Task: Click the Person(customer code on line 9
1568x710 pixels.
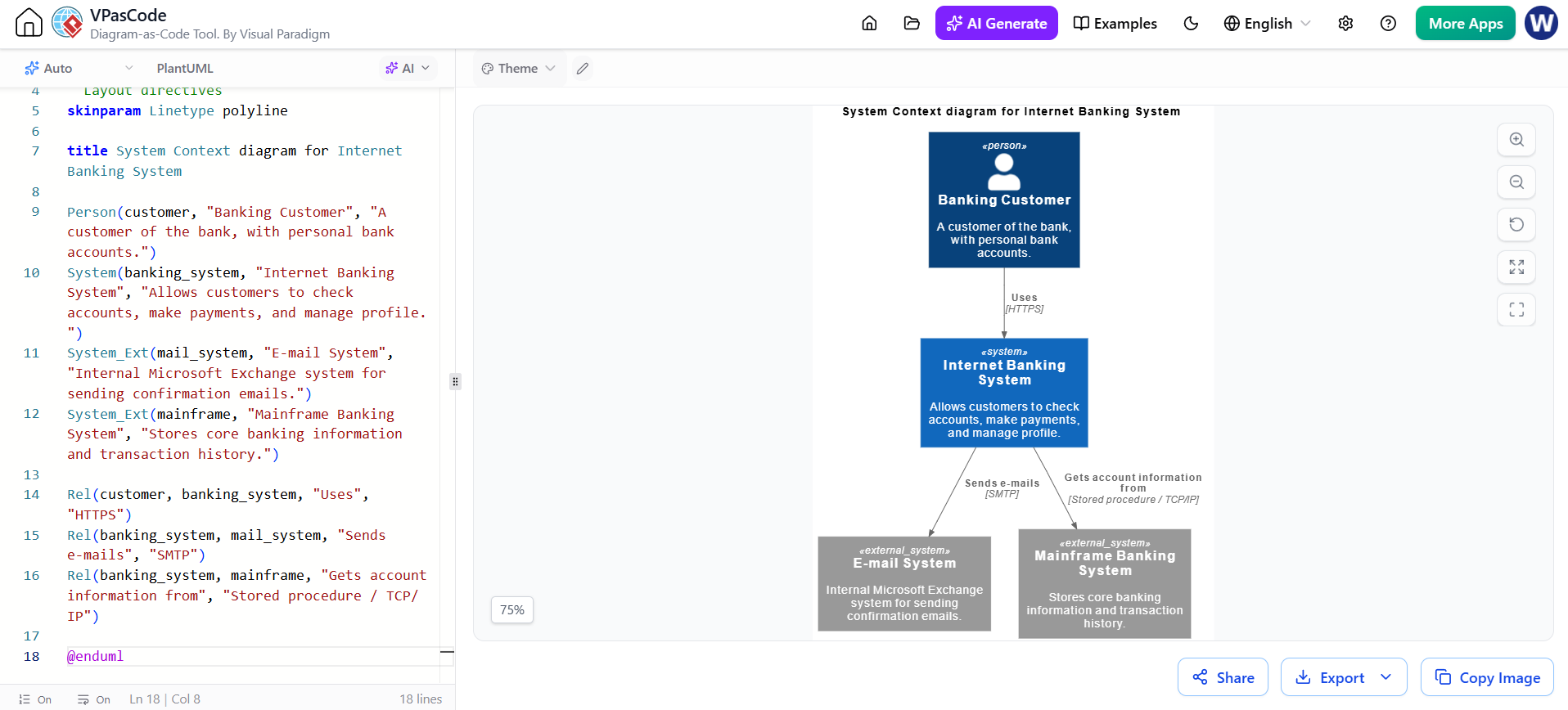Action: pyautogui.click(x=231, y=231)
